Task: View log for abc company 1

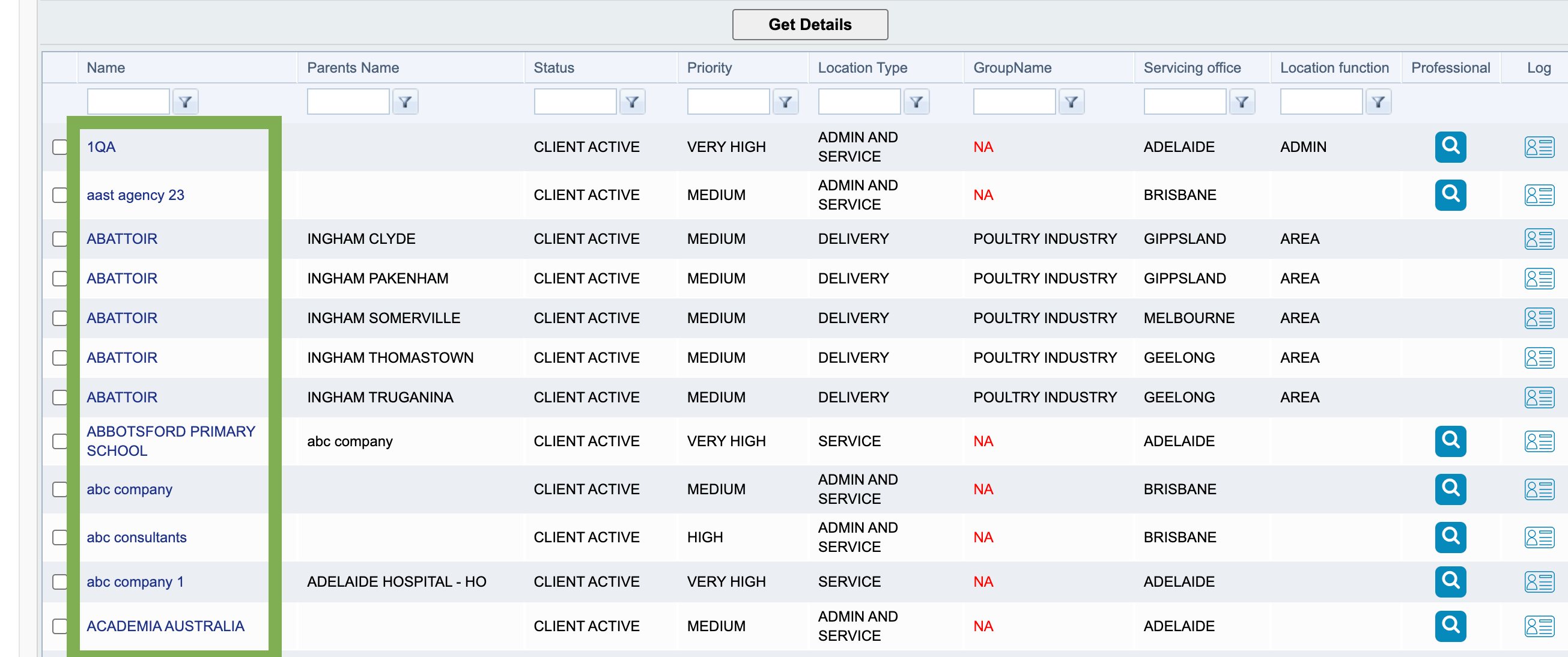Action: [1539, 581]
